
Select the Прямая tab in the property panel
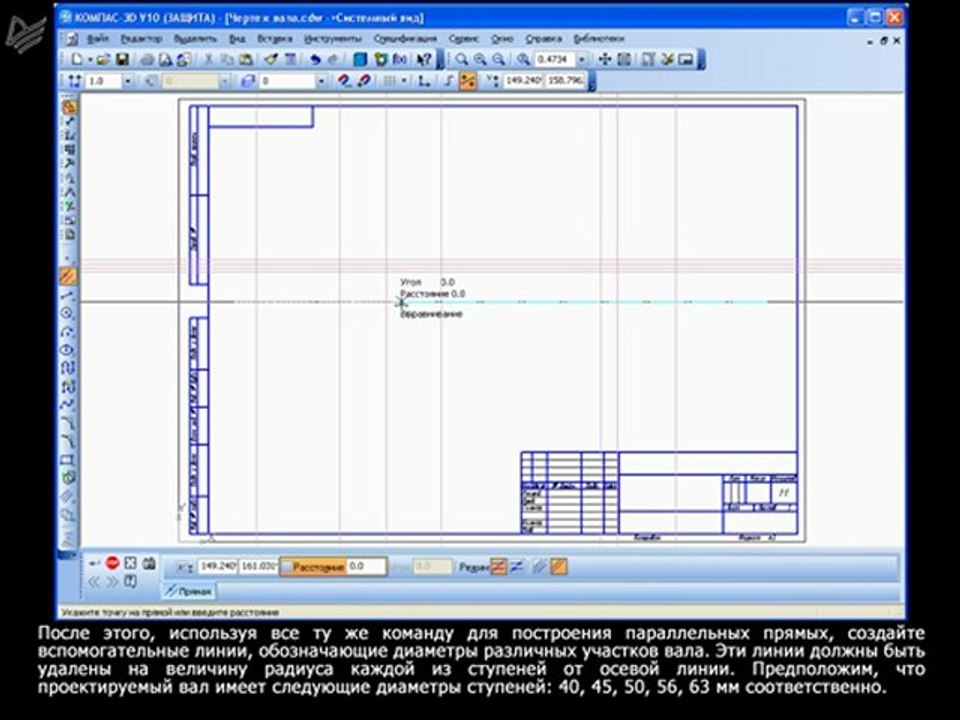click(189, 592)
